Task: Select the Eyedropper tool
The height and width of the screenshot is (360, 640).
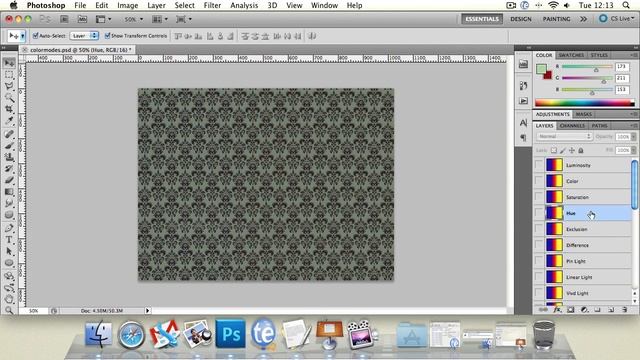Action: (x=9, y=121)
